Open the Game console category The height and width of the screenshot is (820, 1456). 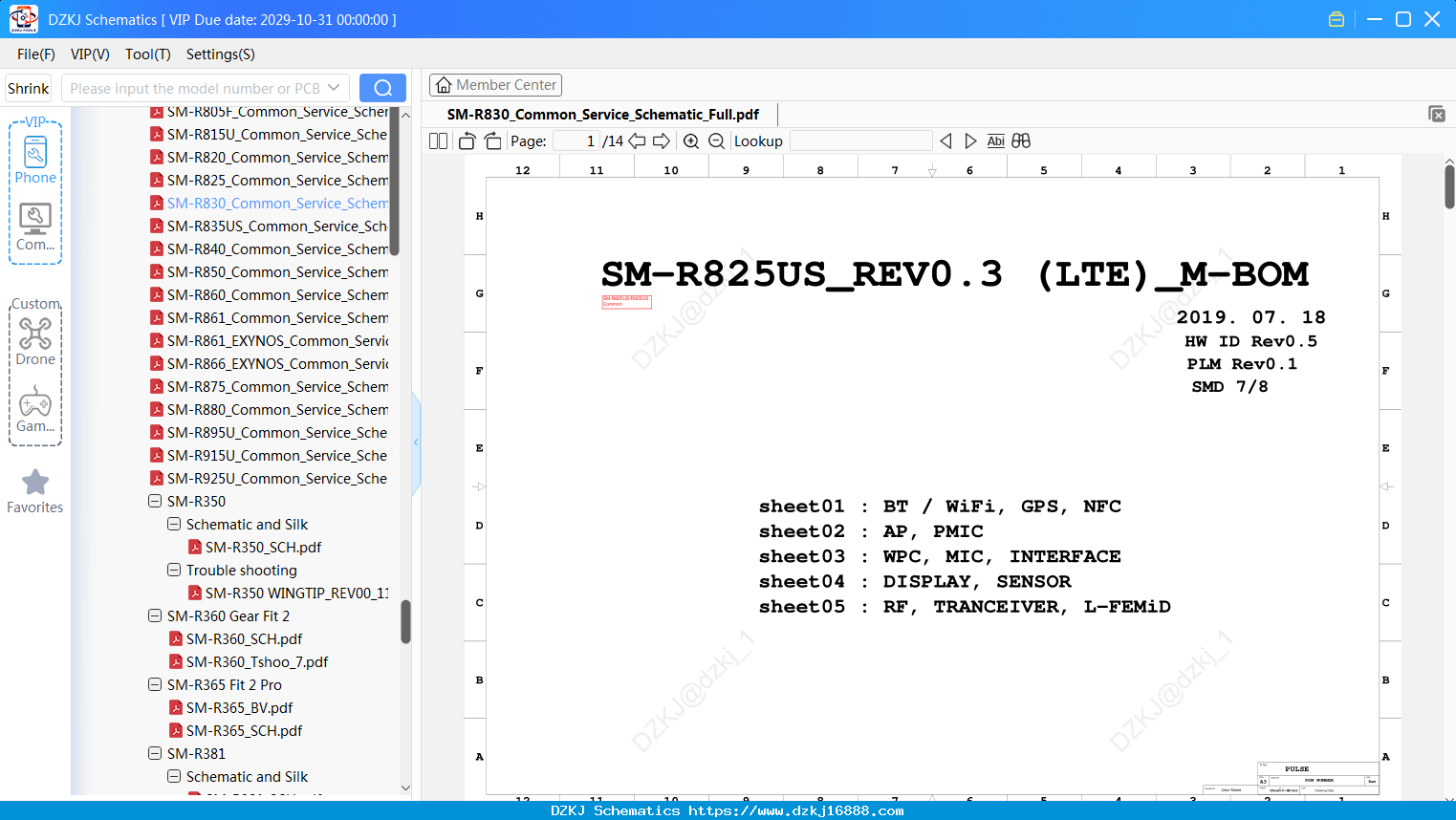tap(35, 409)
